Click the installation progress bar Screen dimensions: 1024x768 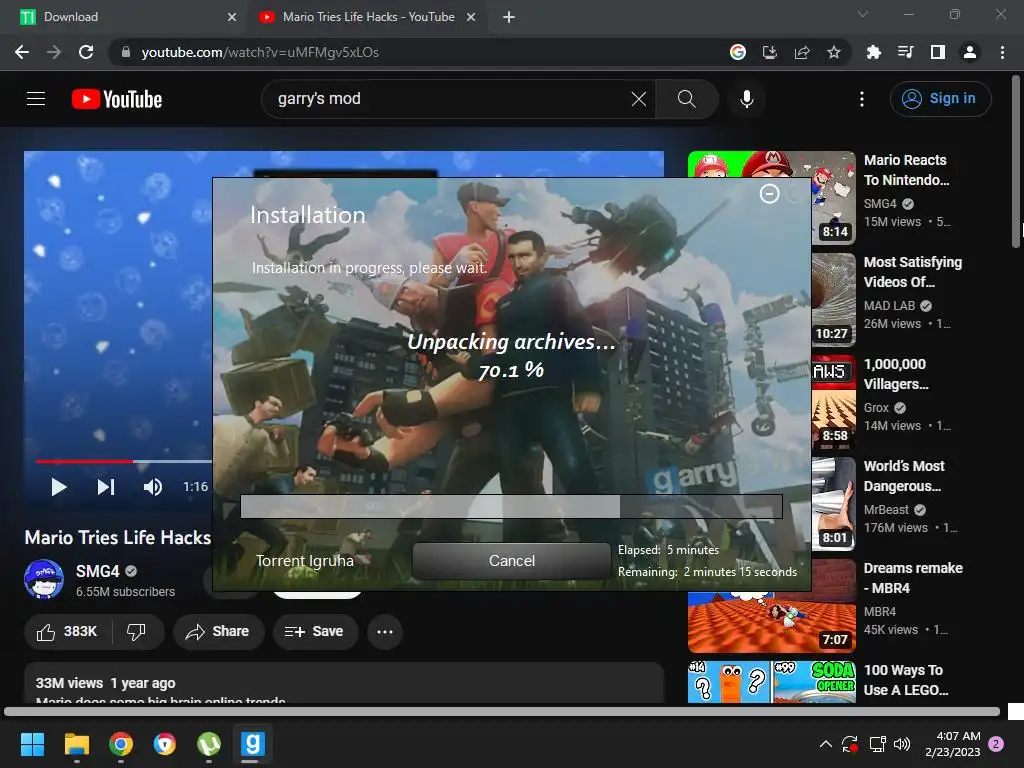[x=511, y=506]
